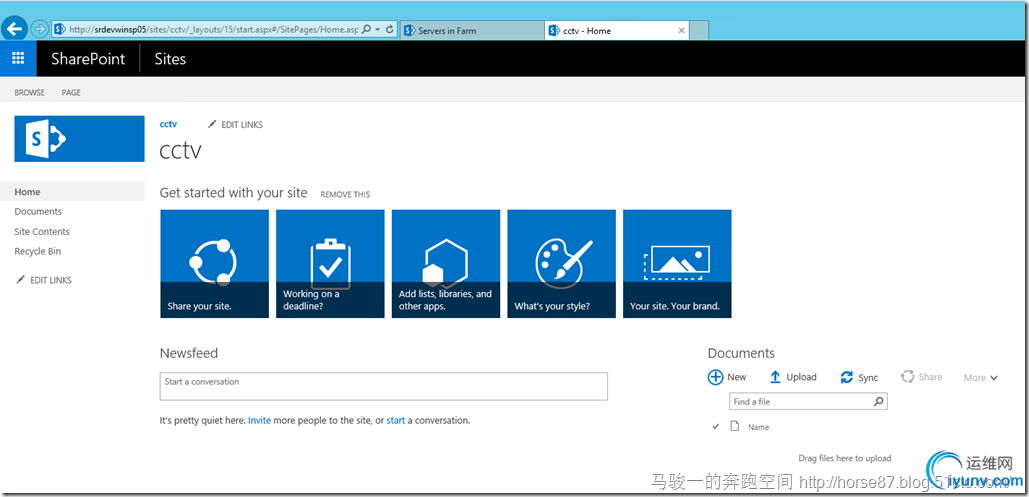Click the Sync label
Viewport: 1029px width, 497px height.
tap(868, 378)
